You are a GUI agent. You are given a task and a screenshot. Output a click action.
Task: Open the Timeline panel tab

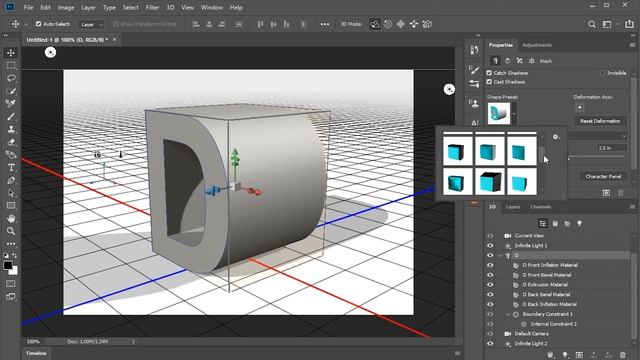36,353
